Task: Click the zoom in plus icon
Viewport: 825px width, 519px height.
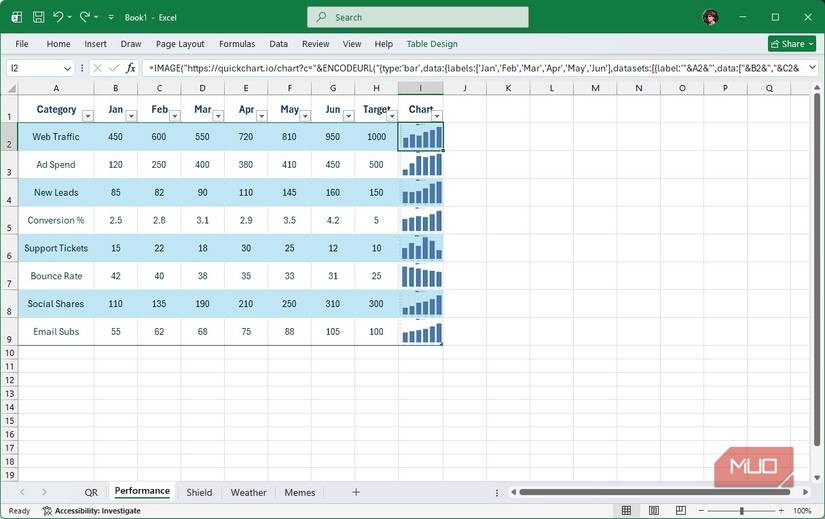Action: [x=781, y=511]
